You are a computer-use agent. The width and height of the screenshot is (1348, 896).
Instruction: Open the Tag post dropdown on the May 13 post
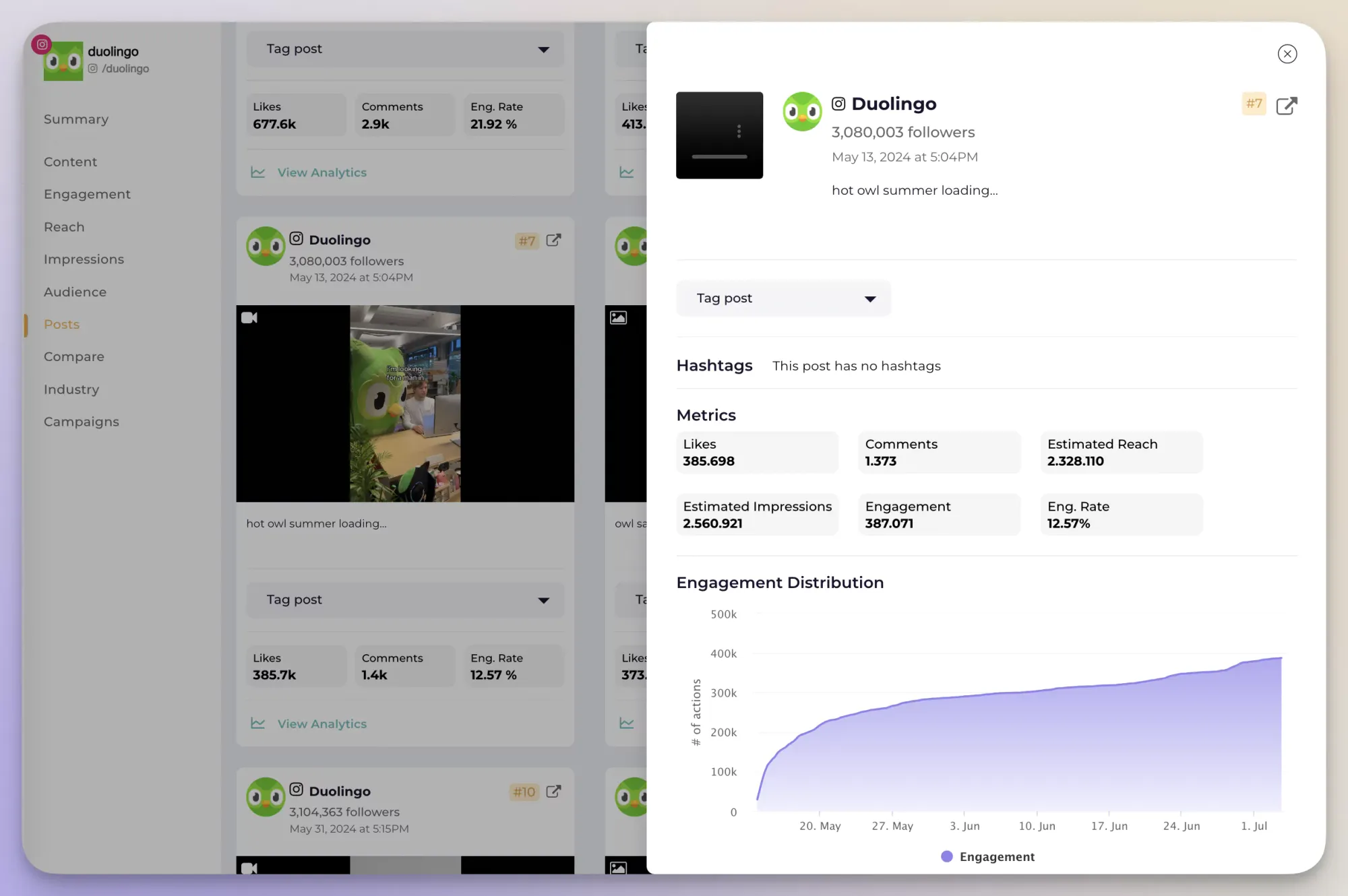pos(405,600)
